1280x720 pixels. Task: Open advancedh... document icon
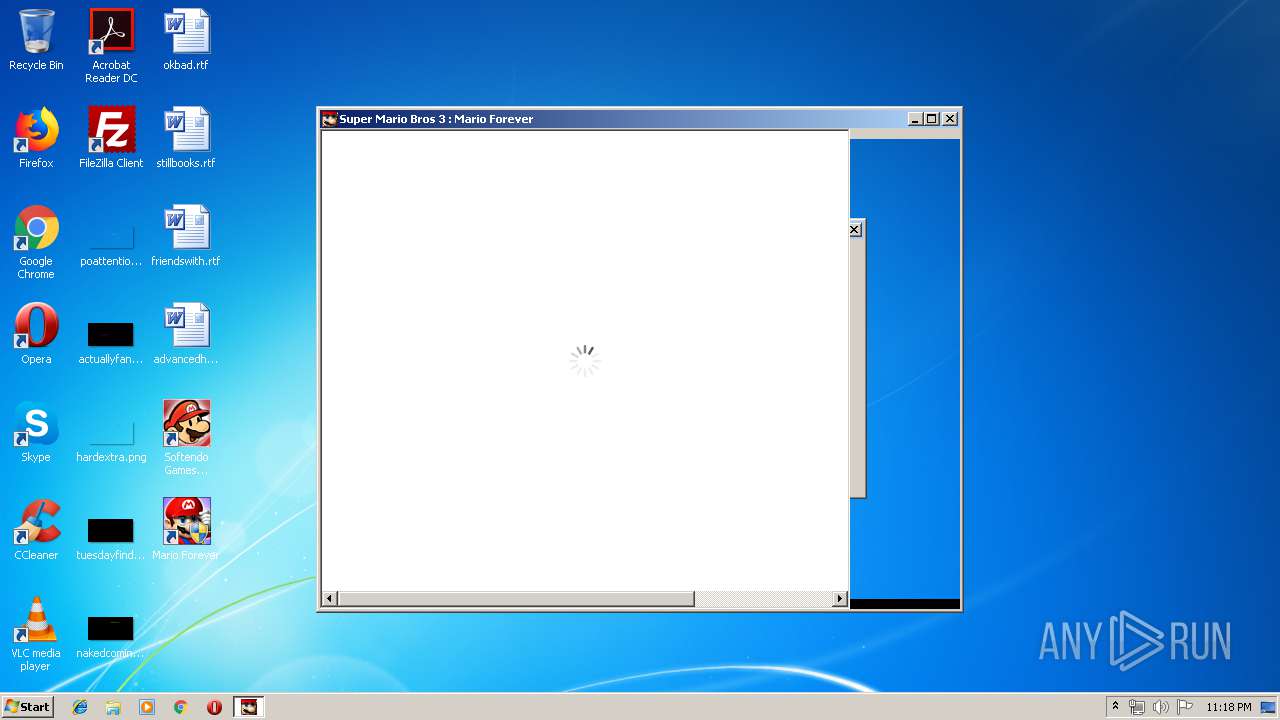click(186, 334)
